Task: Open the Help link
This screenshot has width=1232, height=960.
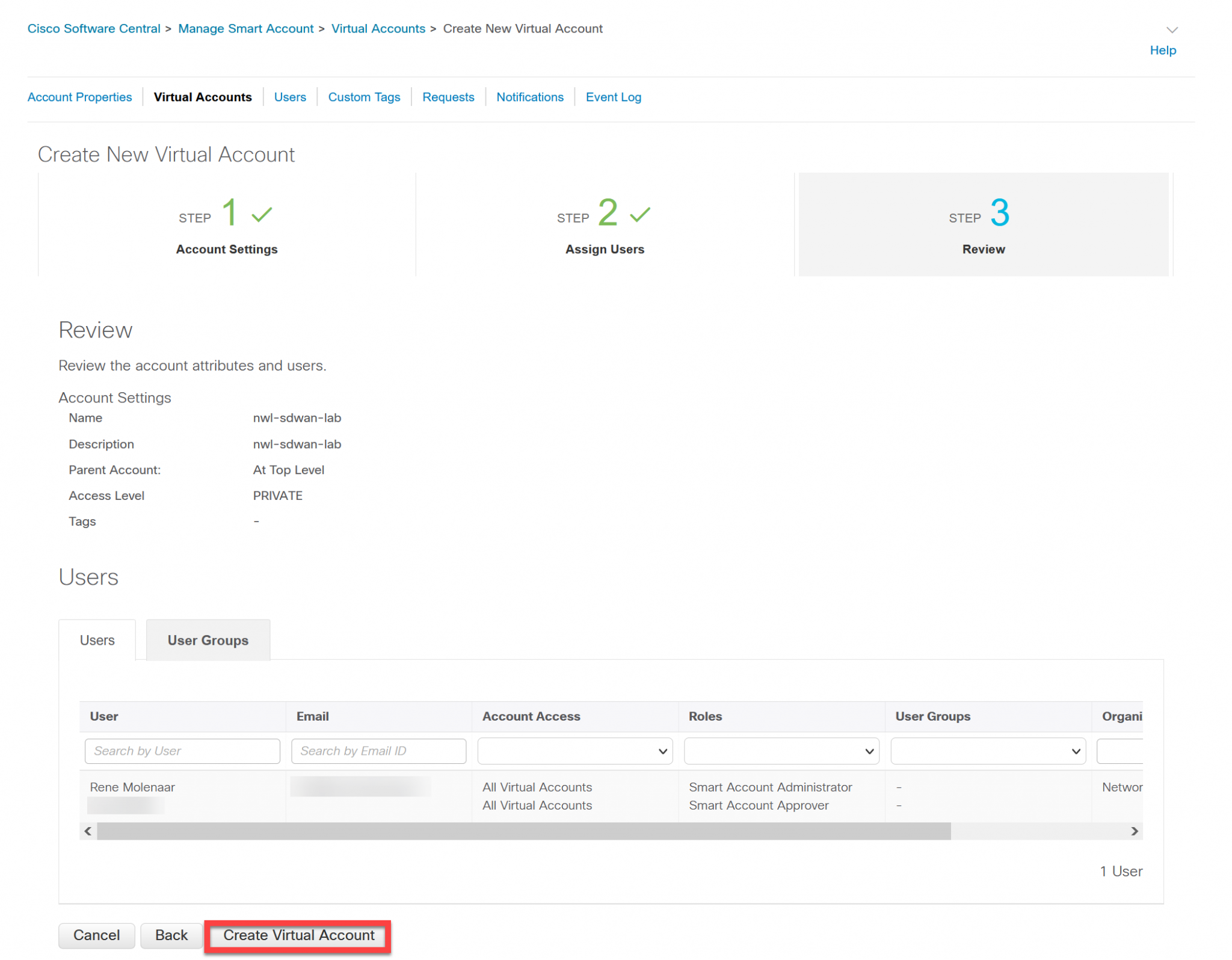Action: click(1162, 51)
